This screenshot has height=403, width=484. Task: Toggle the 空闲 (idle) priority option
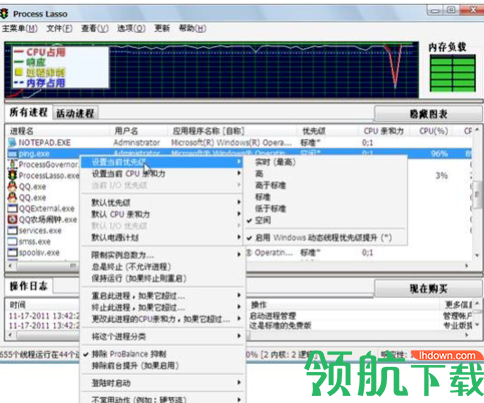[x=263, y=220]
